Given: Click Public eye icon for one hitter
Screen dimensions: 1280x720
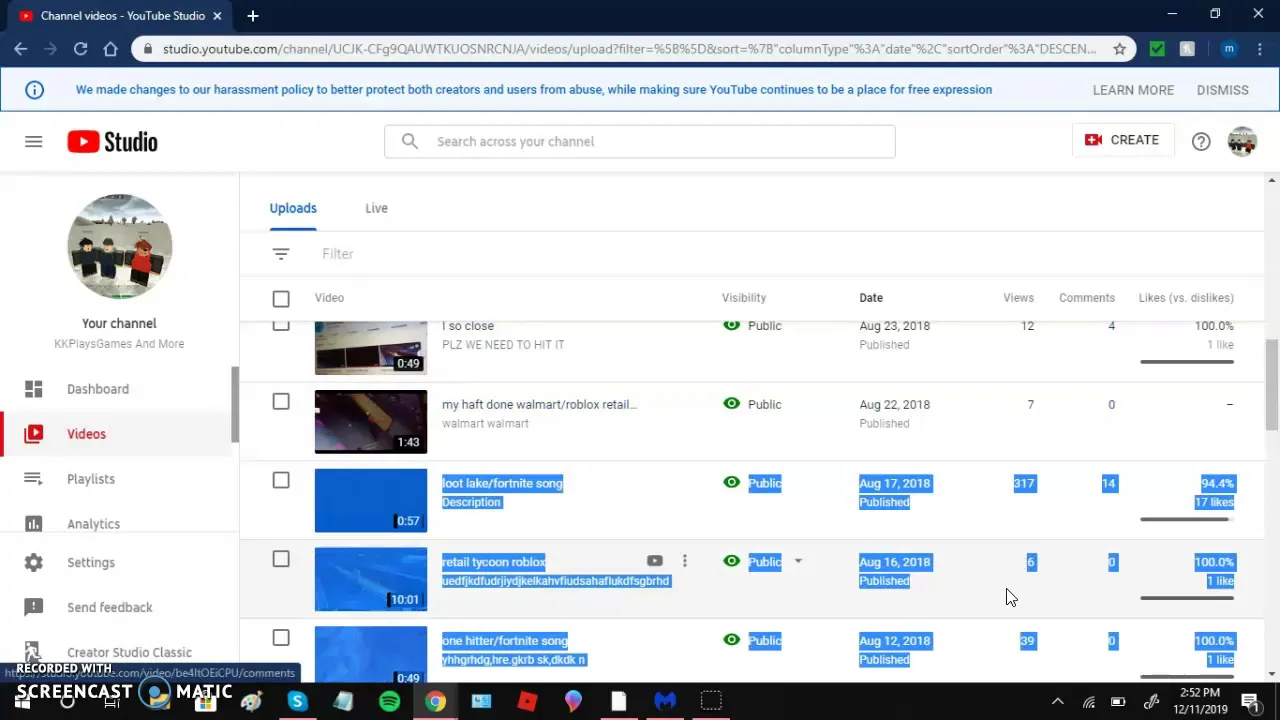Looking at the screenshot, I should coord(732,640).
